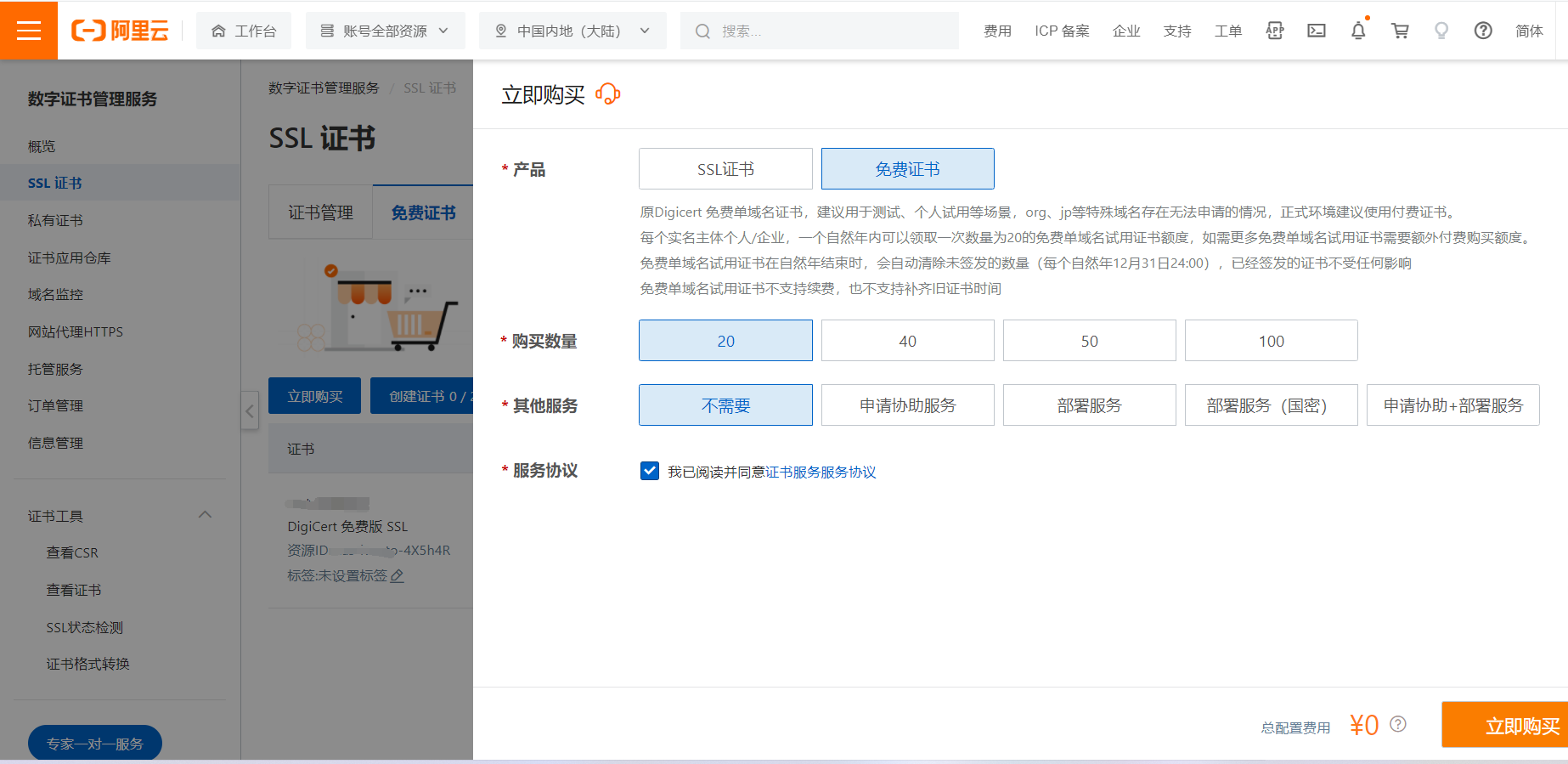
Task: Select the 申请协助服务 option
Action: click(908, 405)
